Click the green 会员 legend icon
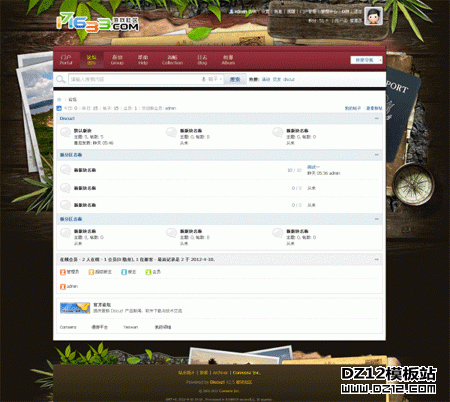 point(148,272)
